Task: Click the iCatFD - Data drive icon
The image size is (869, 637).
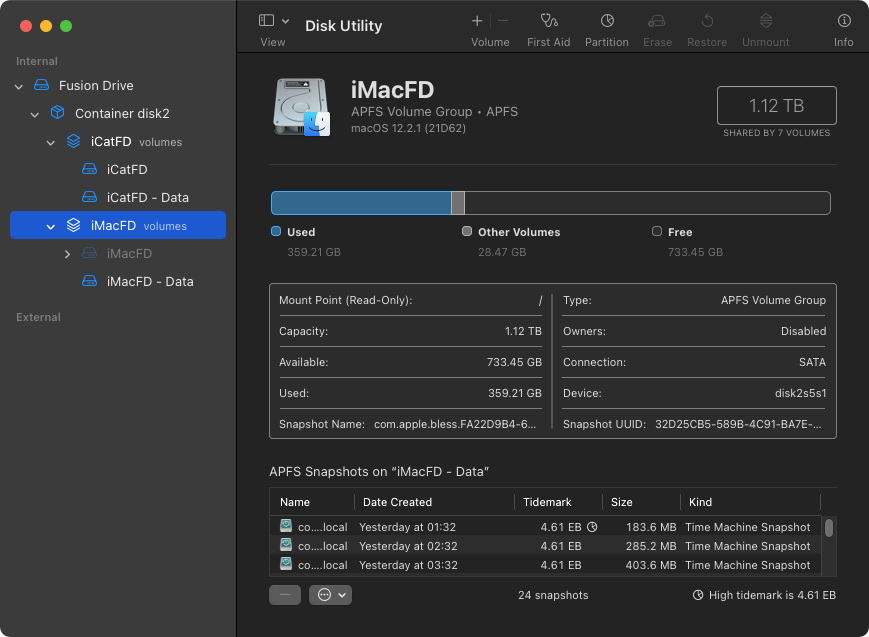Action: click(x=89, y=196)
